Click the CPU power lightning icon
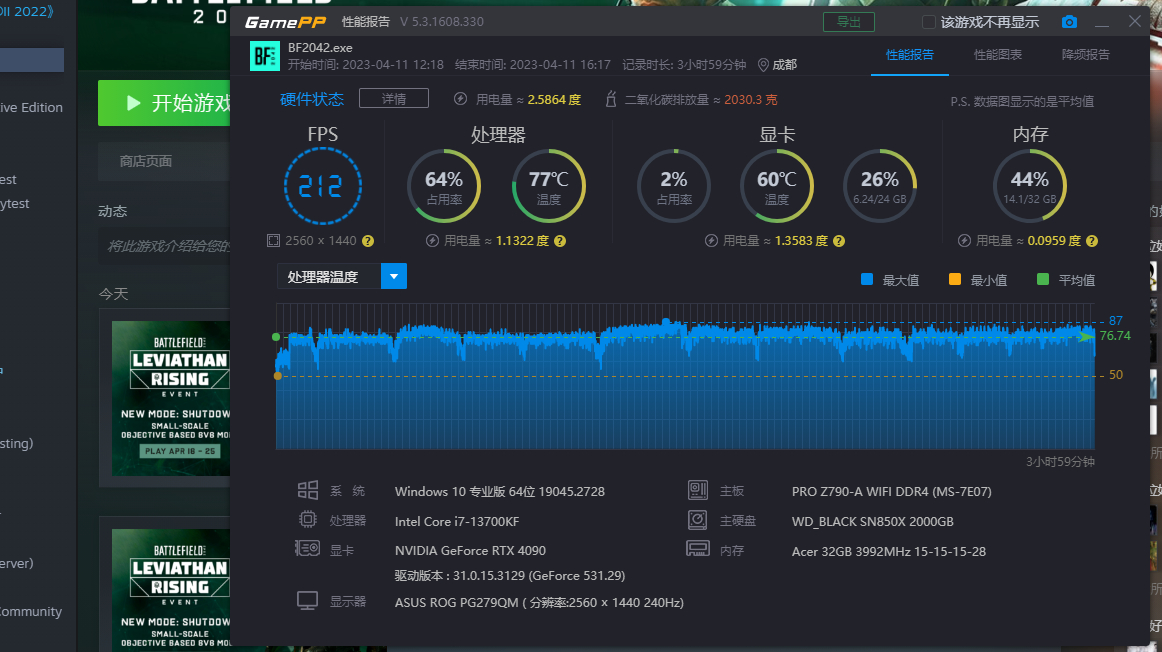 432,241
